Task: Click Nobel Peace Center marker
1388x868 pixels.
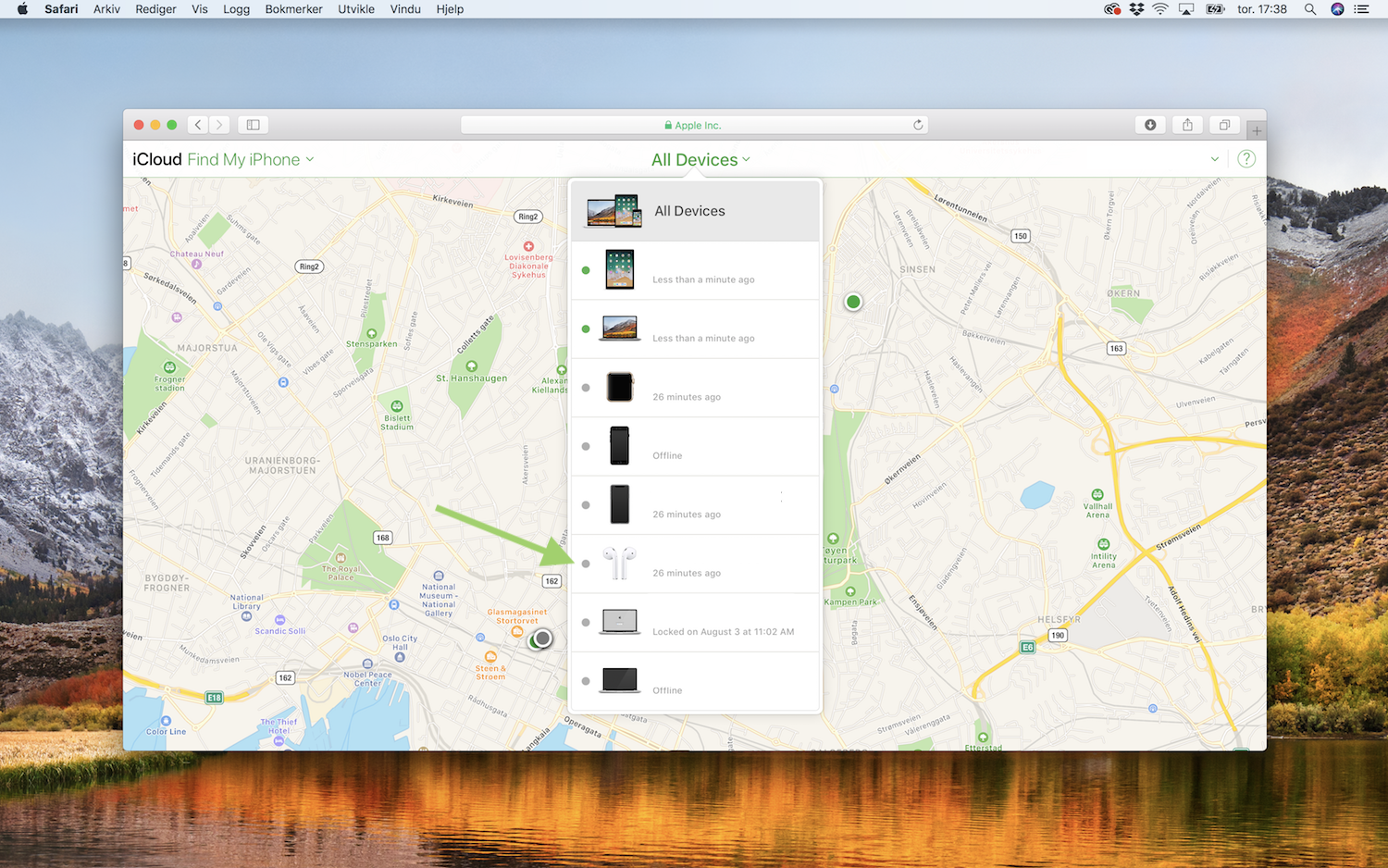Action: 367,663
